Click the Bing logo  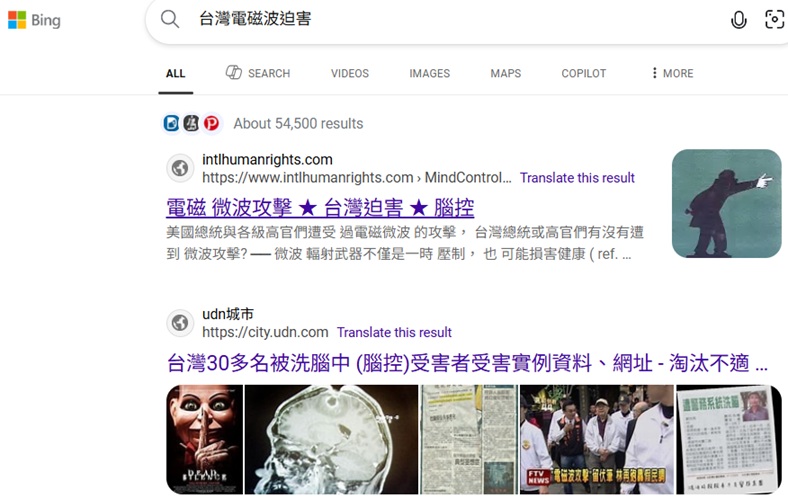[34, 20]
